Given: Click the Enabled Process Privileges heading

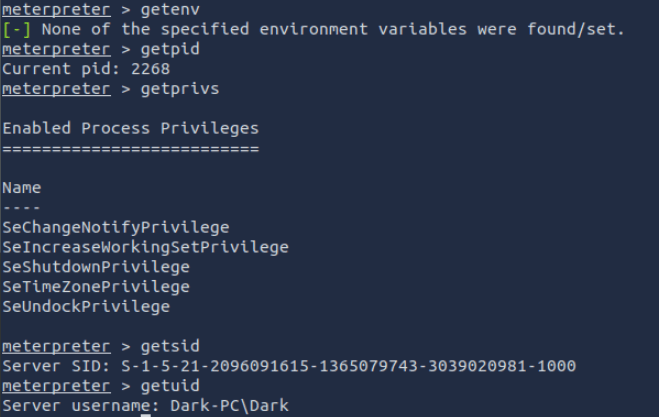Looking at the screenshot, I should tap(130, 128).
